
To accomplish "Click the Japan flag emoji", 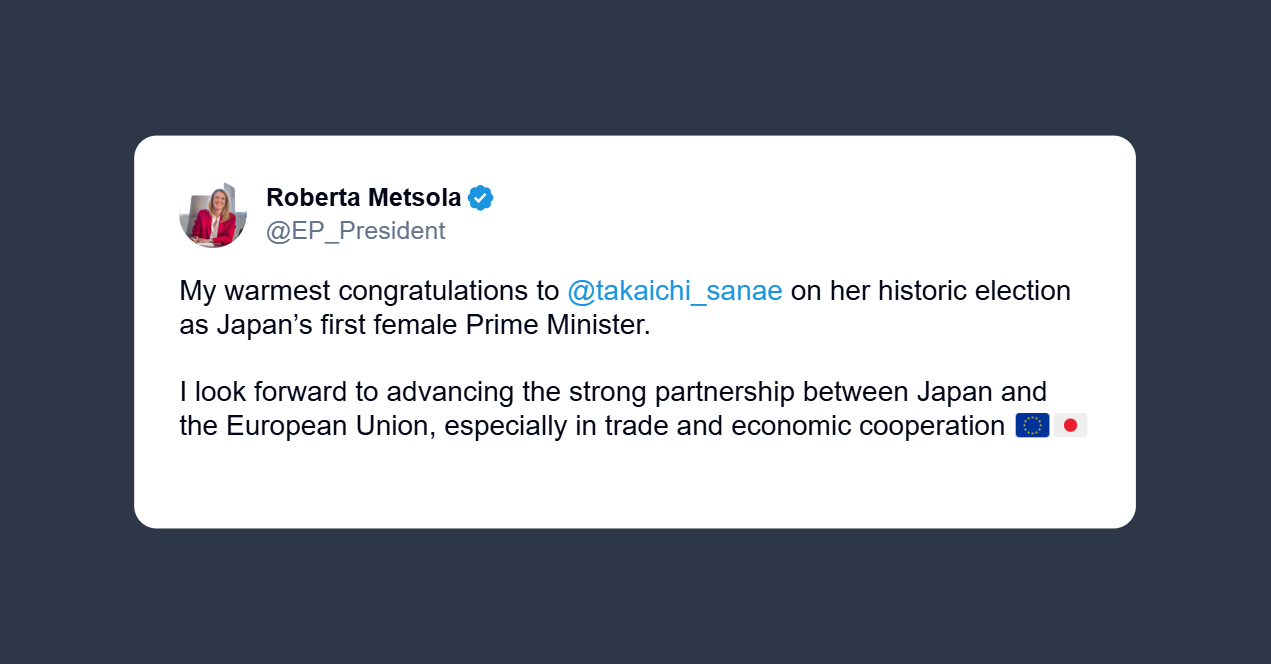I will [x=1070, y=426].
